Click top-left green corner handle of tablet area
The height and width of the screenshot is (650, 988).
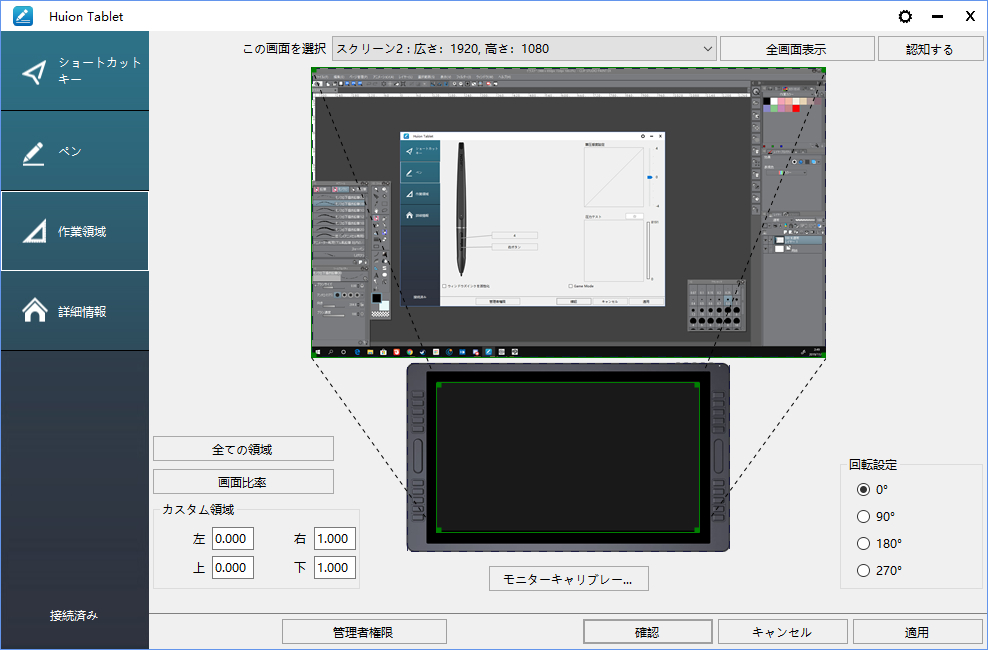coord(439,385)
